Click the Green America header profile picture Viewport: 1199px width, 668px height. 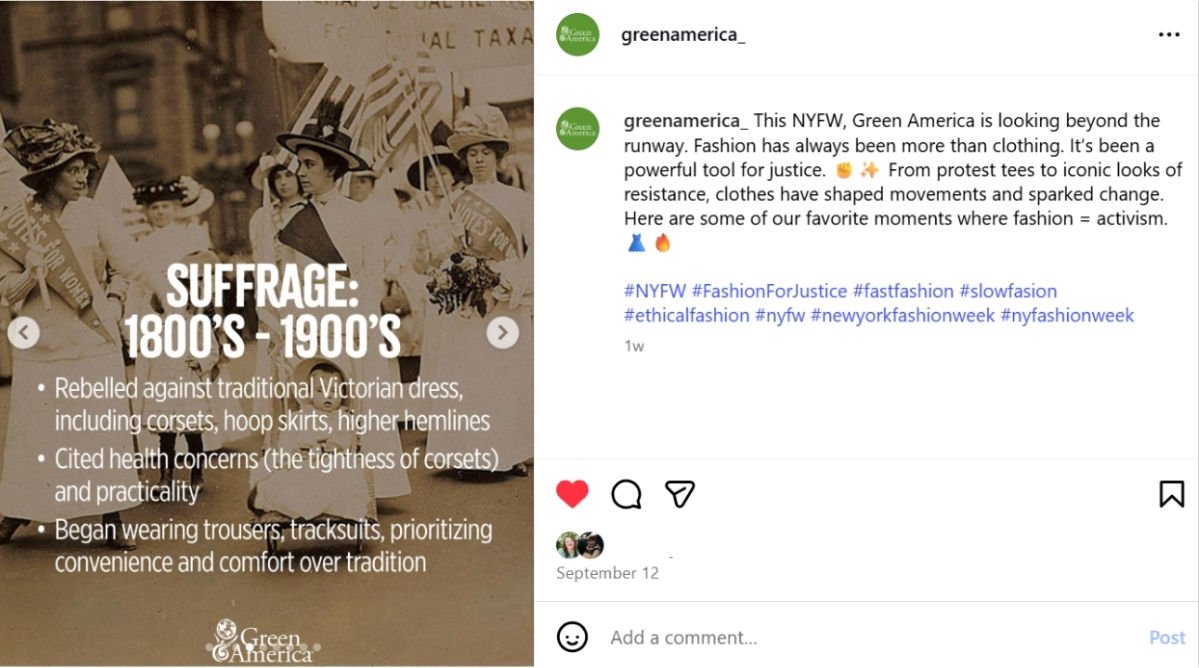pos(577,35)
